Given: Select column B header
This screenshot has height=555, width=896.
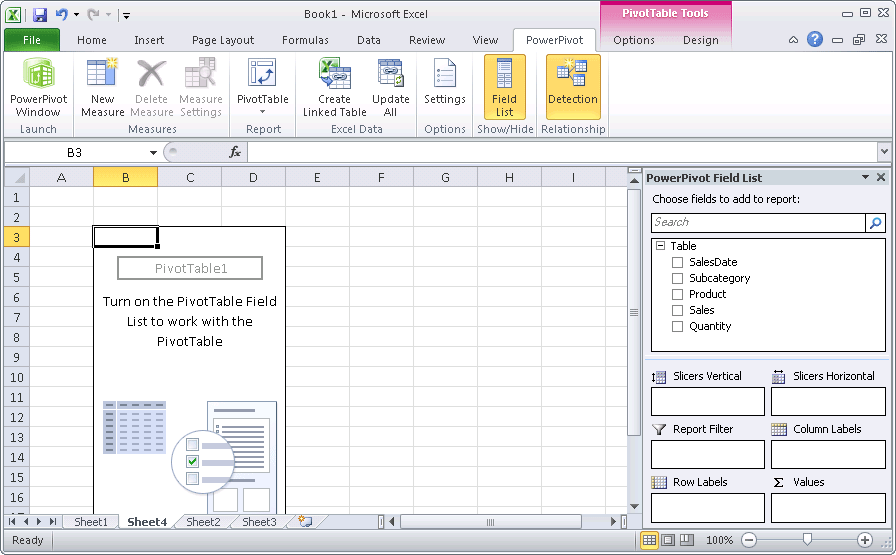Looking at the screenshot, I should pos(125,178).
